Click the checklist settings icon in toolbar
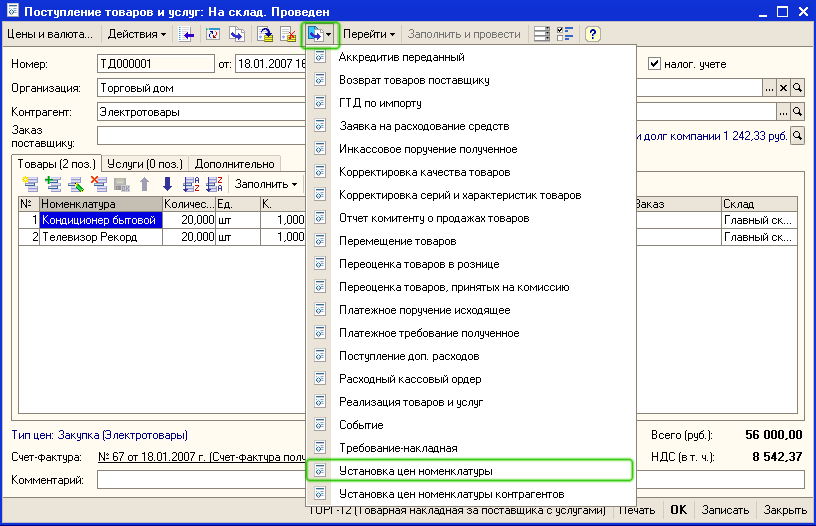Screen dimensions: 816x526 tap(565, 34)
